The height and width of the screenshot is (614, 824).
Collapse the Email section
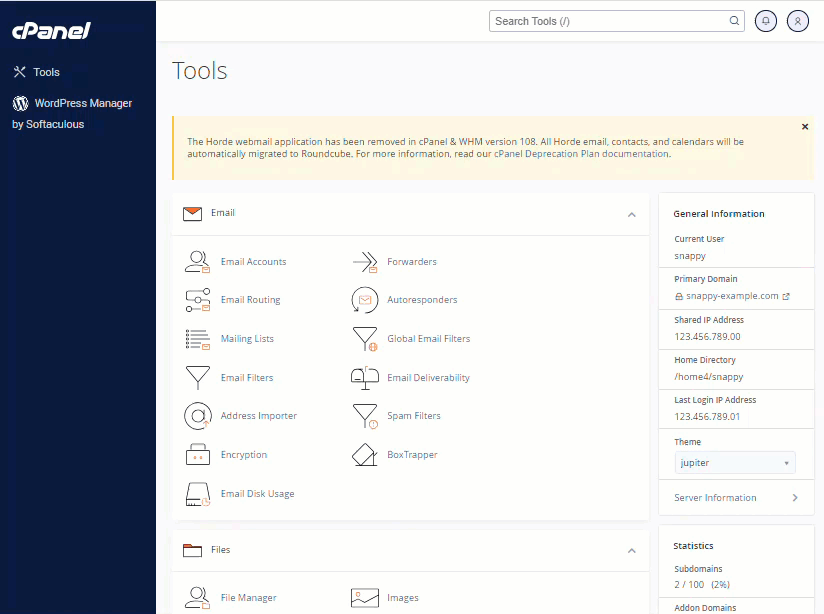(x=631, y=214)
